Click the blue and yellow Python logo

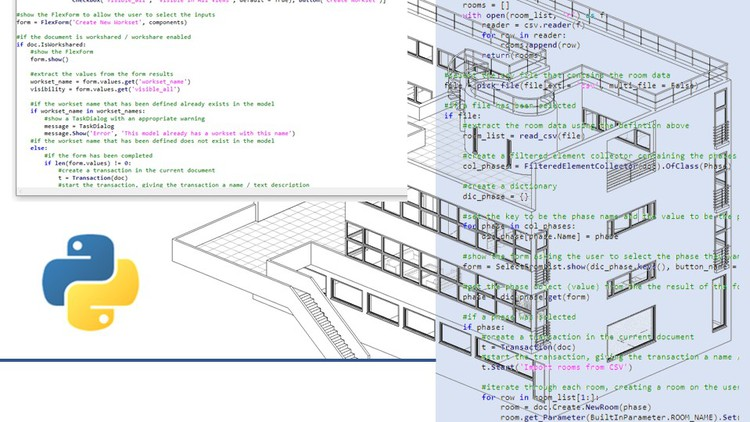90,282
